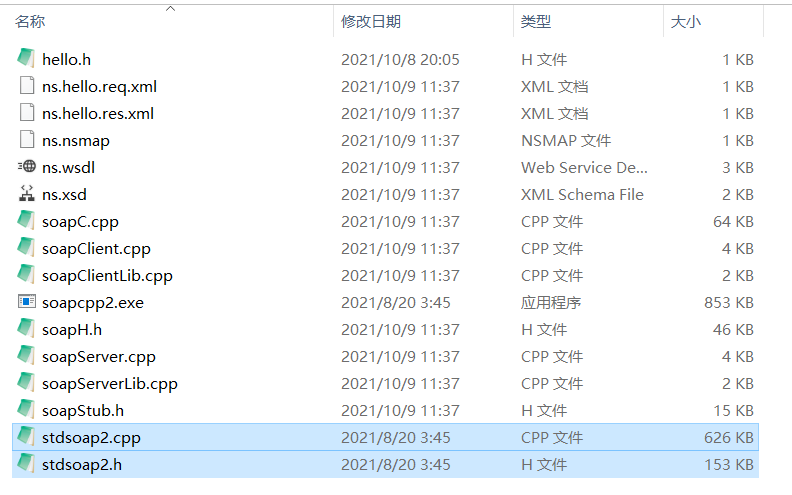792x495 pixels.
Task: Click the soapH.h file icon
Action: 26,328
